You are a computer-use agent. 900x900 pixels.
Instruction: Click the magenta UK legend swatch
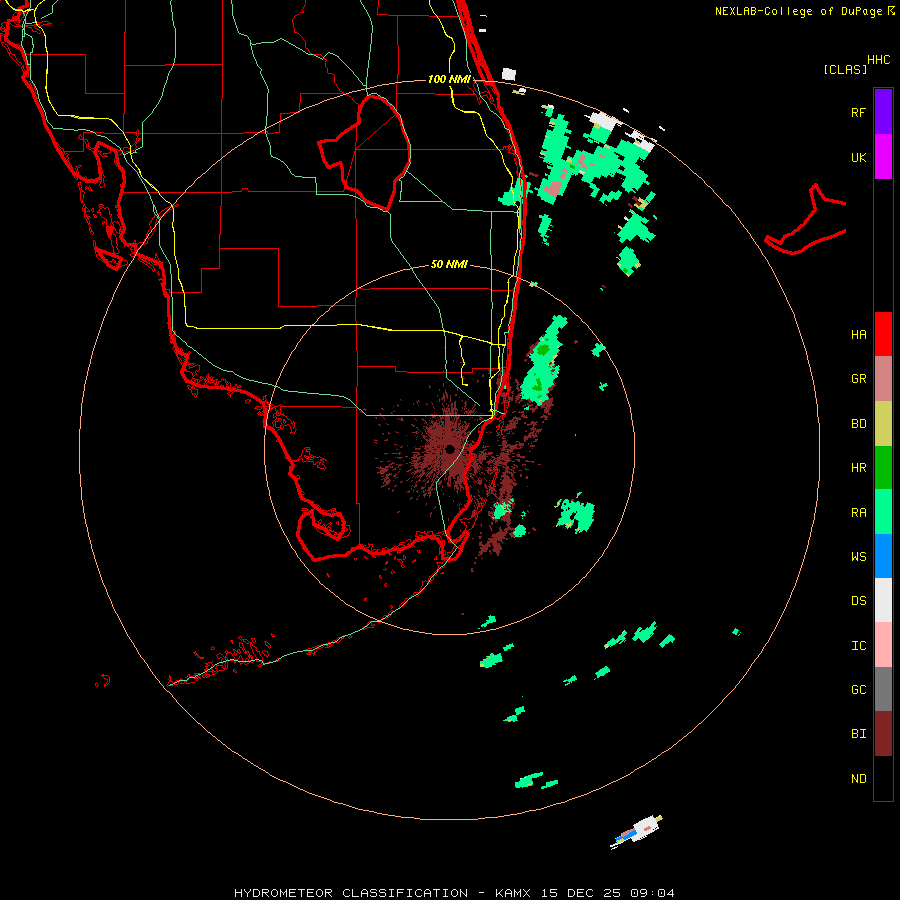pos(883,157)
